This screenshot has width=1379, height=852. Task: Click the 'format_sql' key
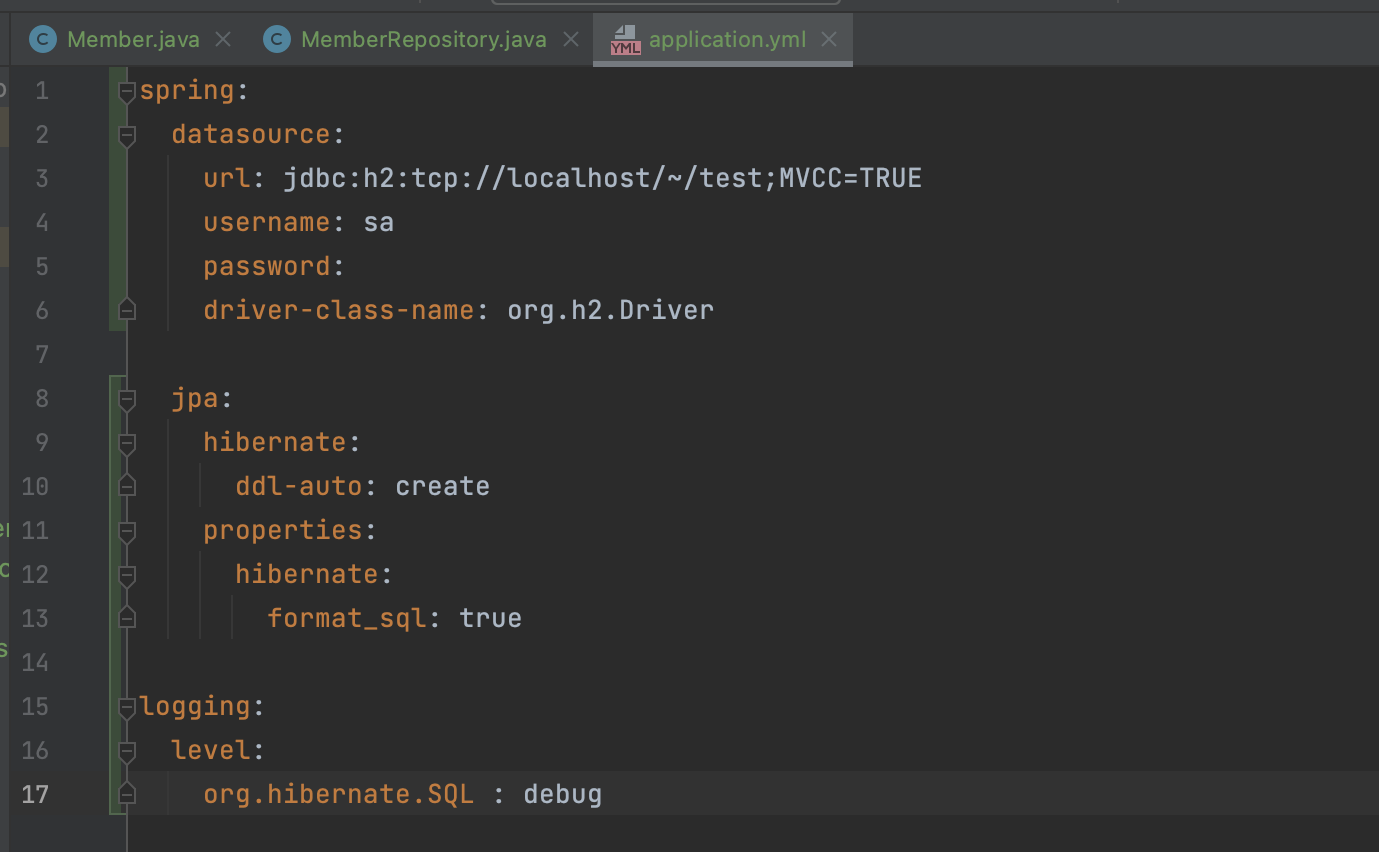[x=347, y=619]
